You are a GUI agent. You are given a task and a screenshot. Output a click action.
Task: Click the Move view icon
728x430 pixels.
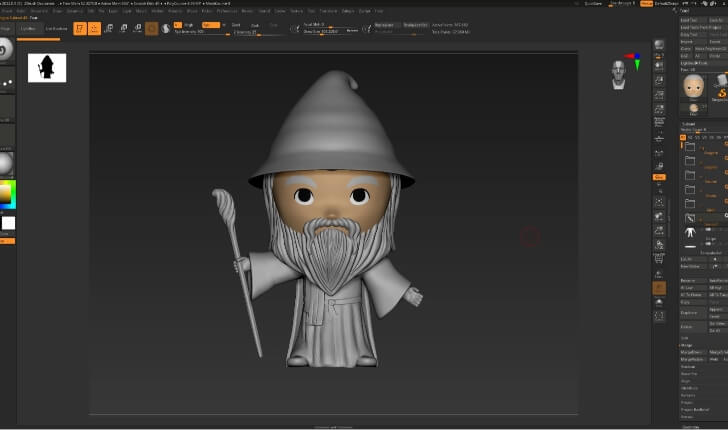[x=659, y=216]
